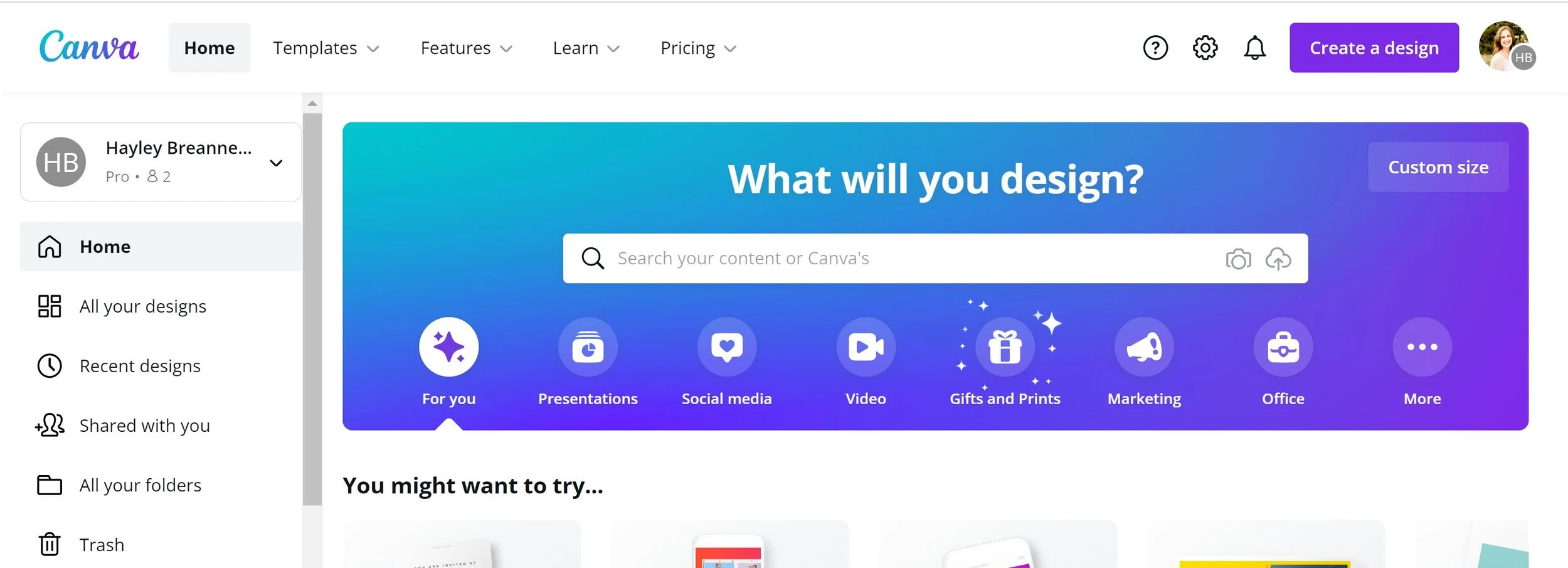Select the Social media category icon
The image size is (1568, 568).
[x=727, y=347]
